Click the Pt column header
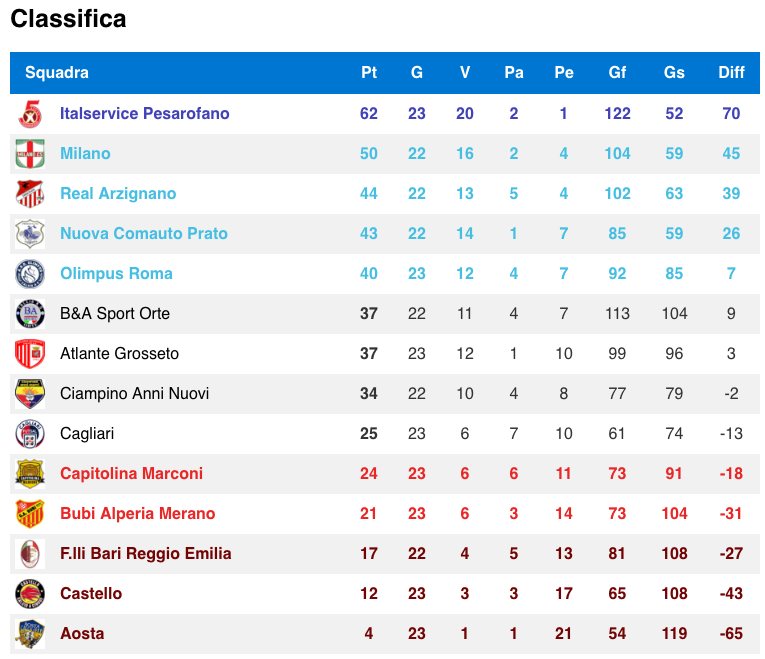 [x=369, y=73]
